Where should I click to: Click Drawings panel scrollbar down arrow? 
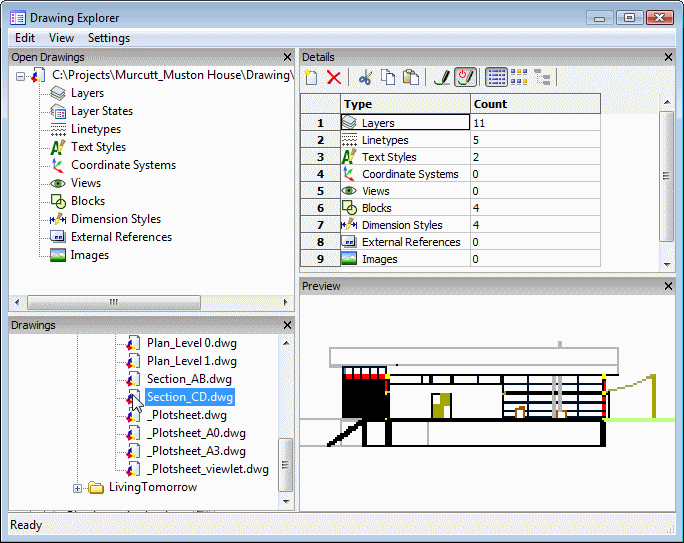tap(286, 502)
